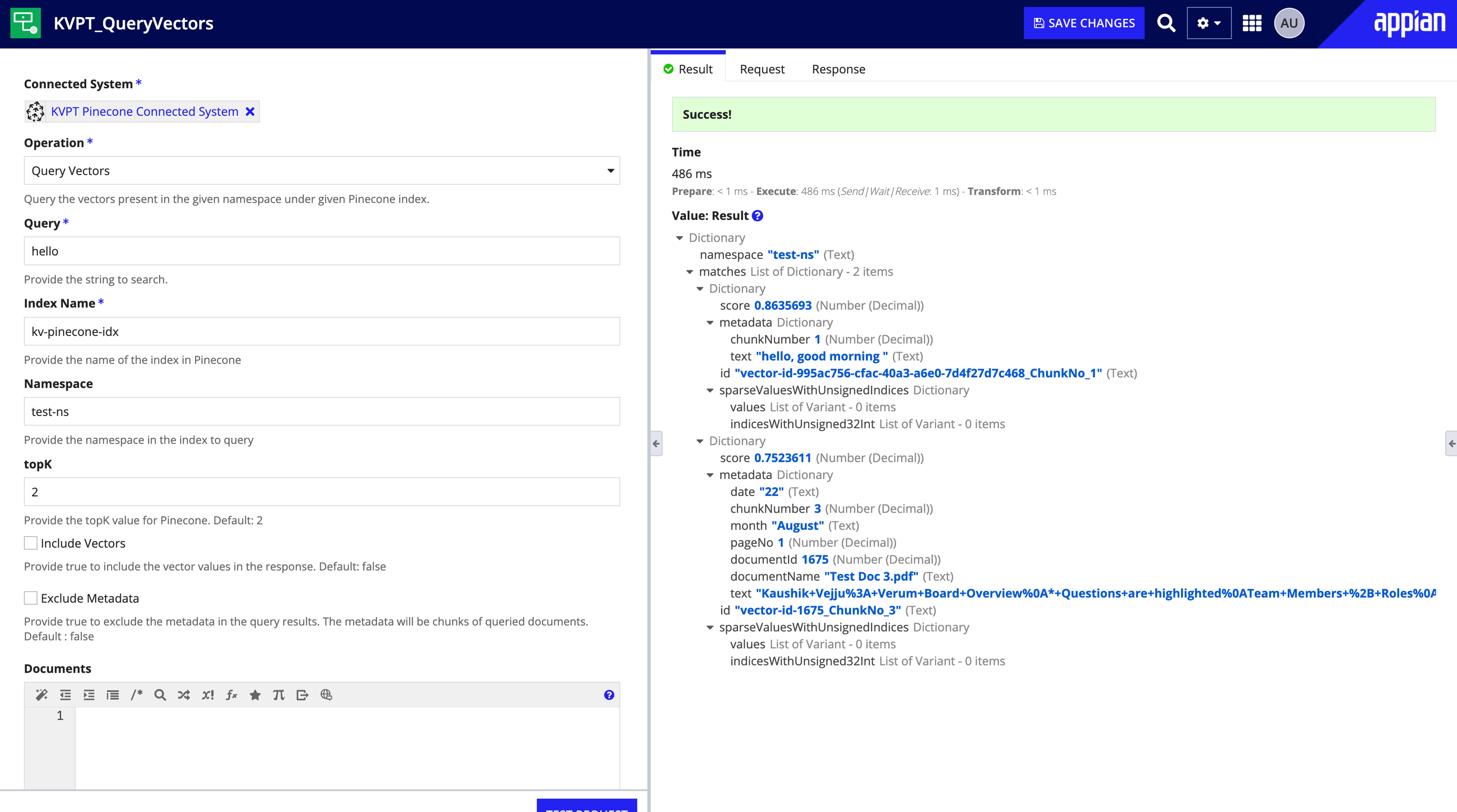Switch to the Request tab
The width and height of the screenshot is (1457, 812).
(x=762, y=69)
